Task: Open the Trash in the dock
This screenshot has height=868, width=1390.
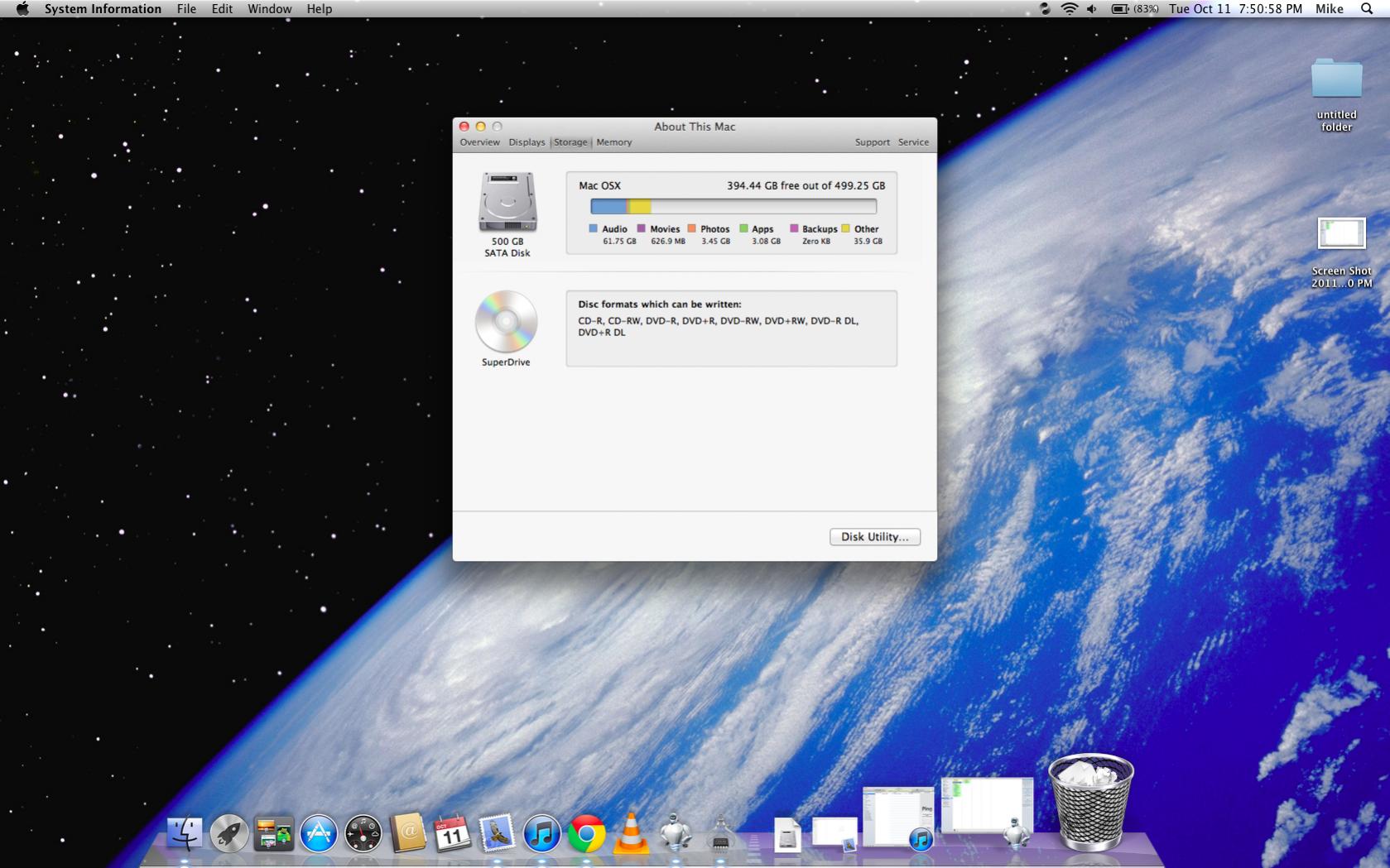Action: point(1090,803)
